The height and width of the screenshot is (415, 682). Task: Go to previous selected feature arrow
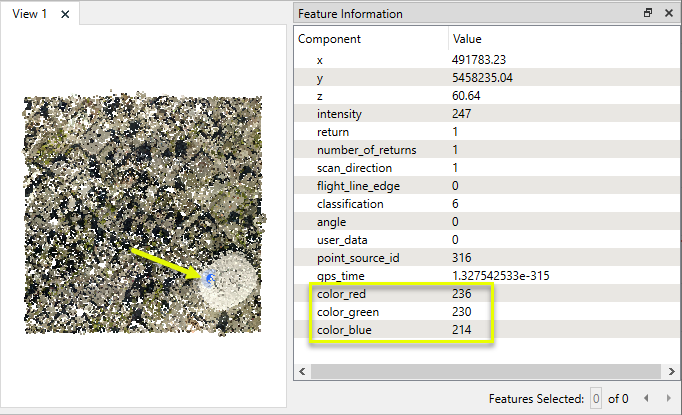click(646, 398)
